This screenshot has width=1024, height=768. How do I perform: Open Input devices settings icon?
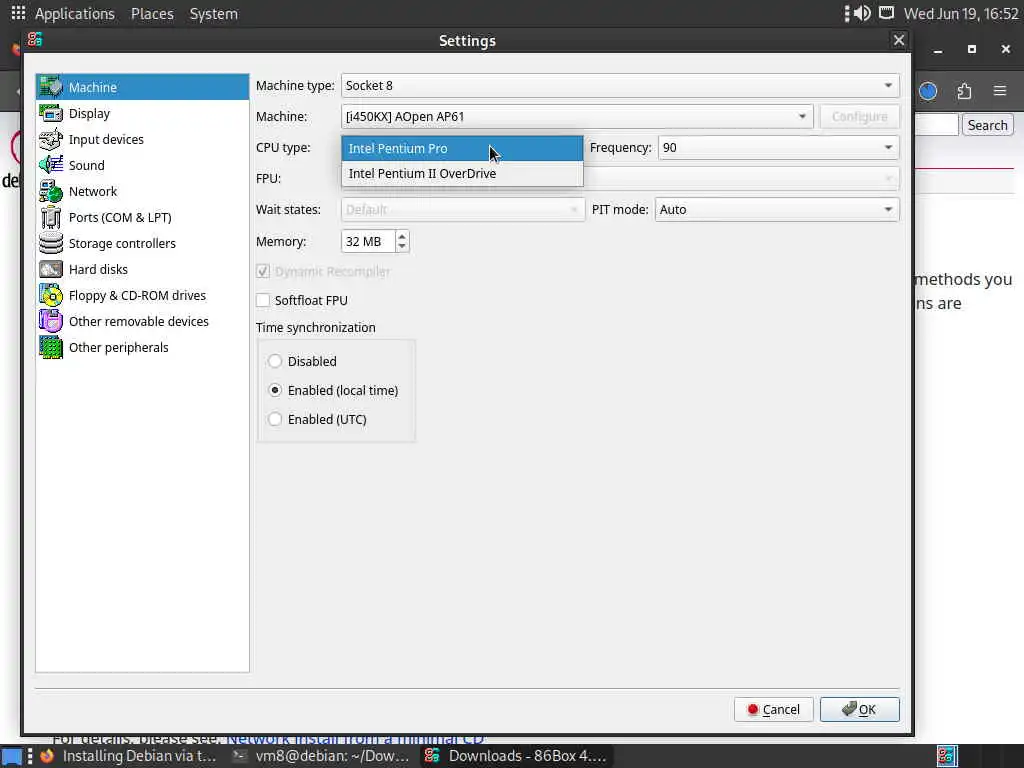50,139
